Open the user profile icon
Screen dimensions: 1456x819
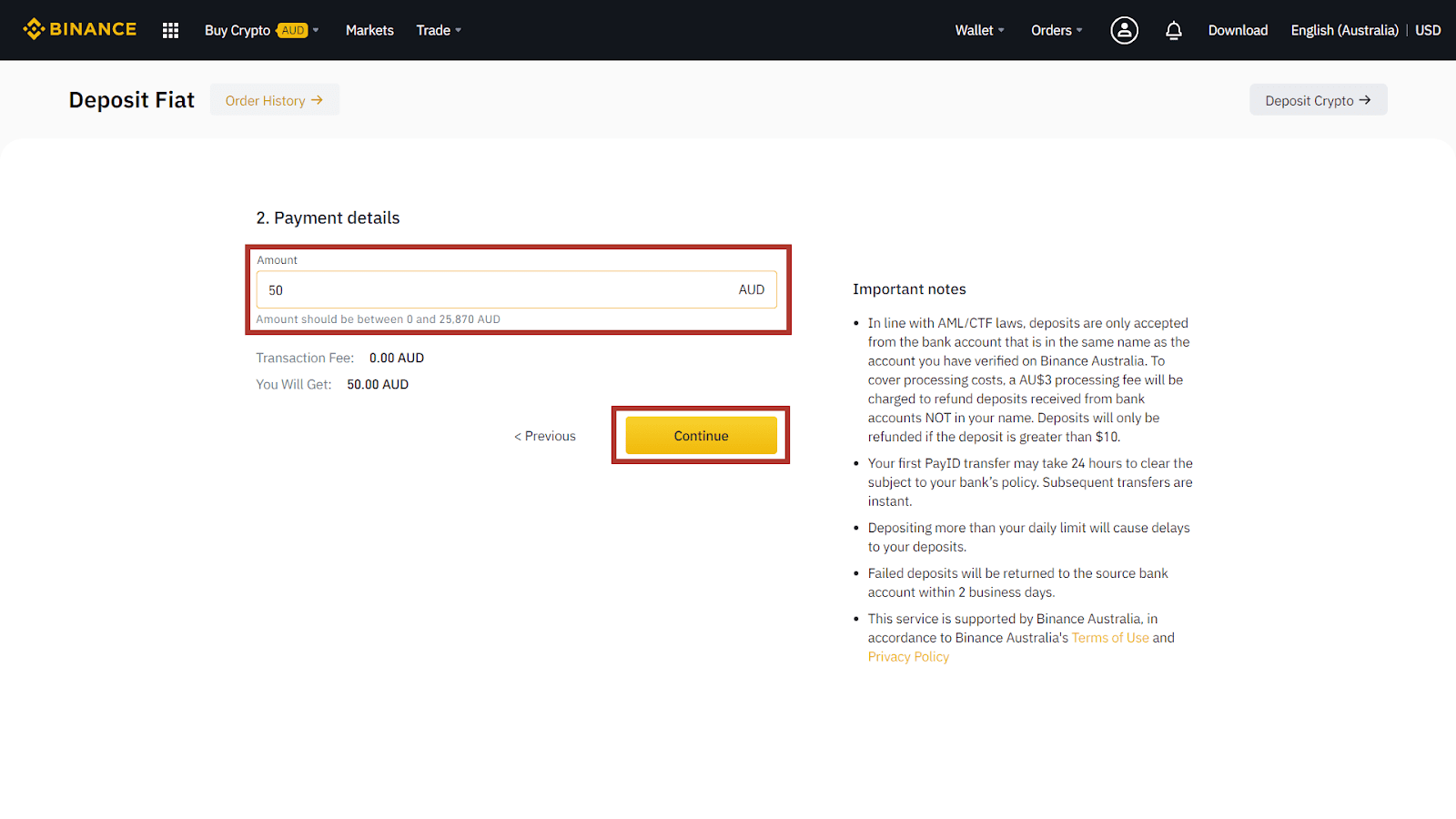coord(1124,30)
